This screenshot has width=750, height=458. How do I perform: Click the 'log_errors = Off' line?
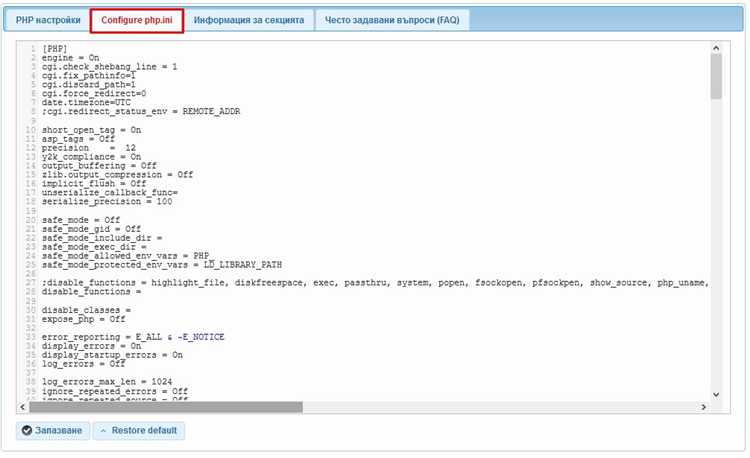click(x=84, y=364)
